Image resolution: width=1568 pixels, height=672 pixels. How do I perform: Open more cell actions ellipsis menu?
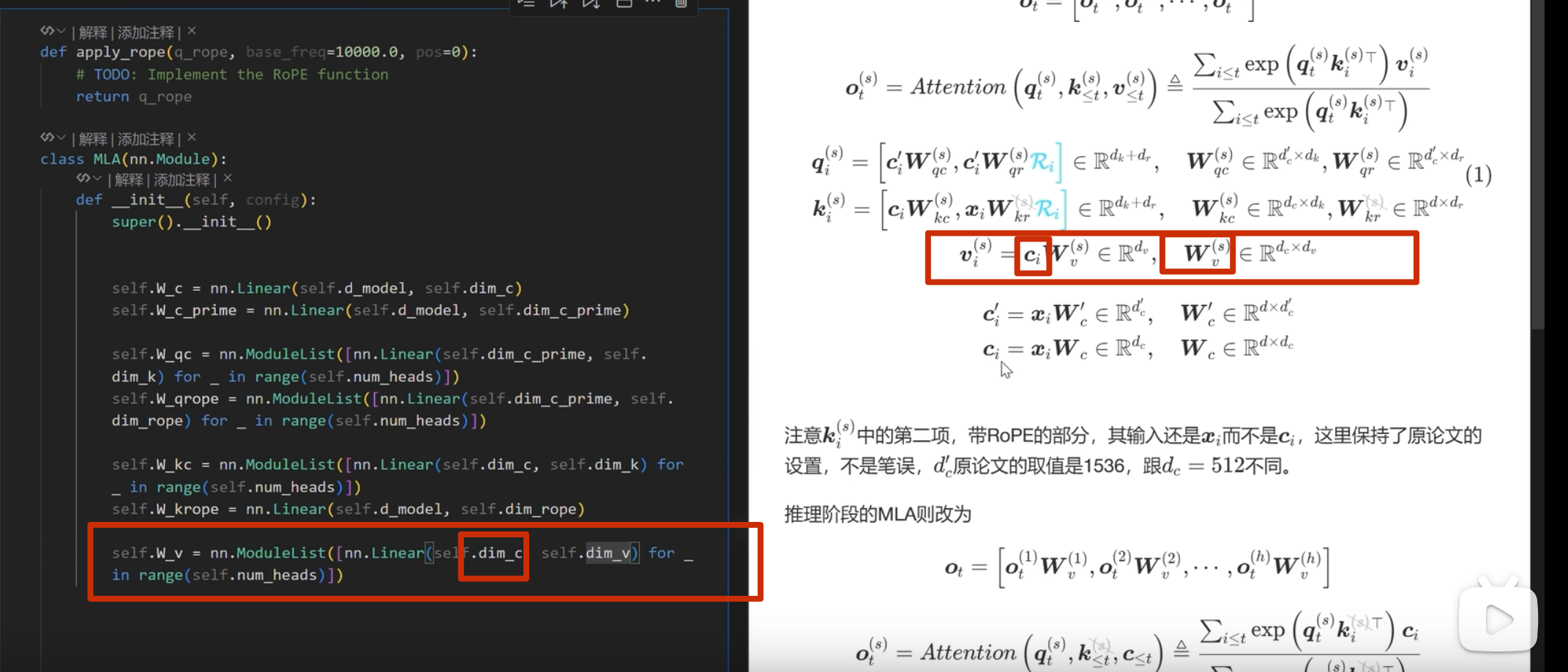coord(653,4)
